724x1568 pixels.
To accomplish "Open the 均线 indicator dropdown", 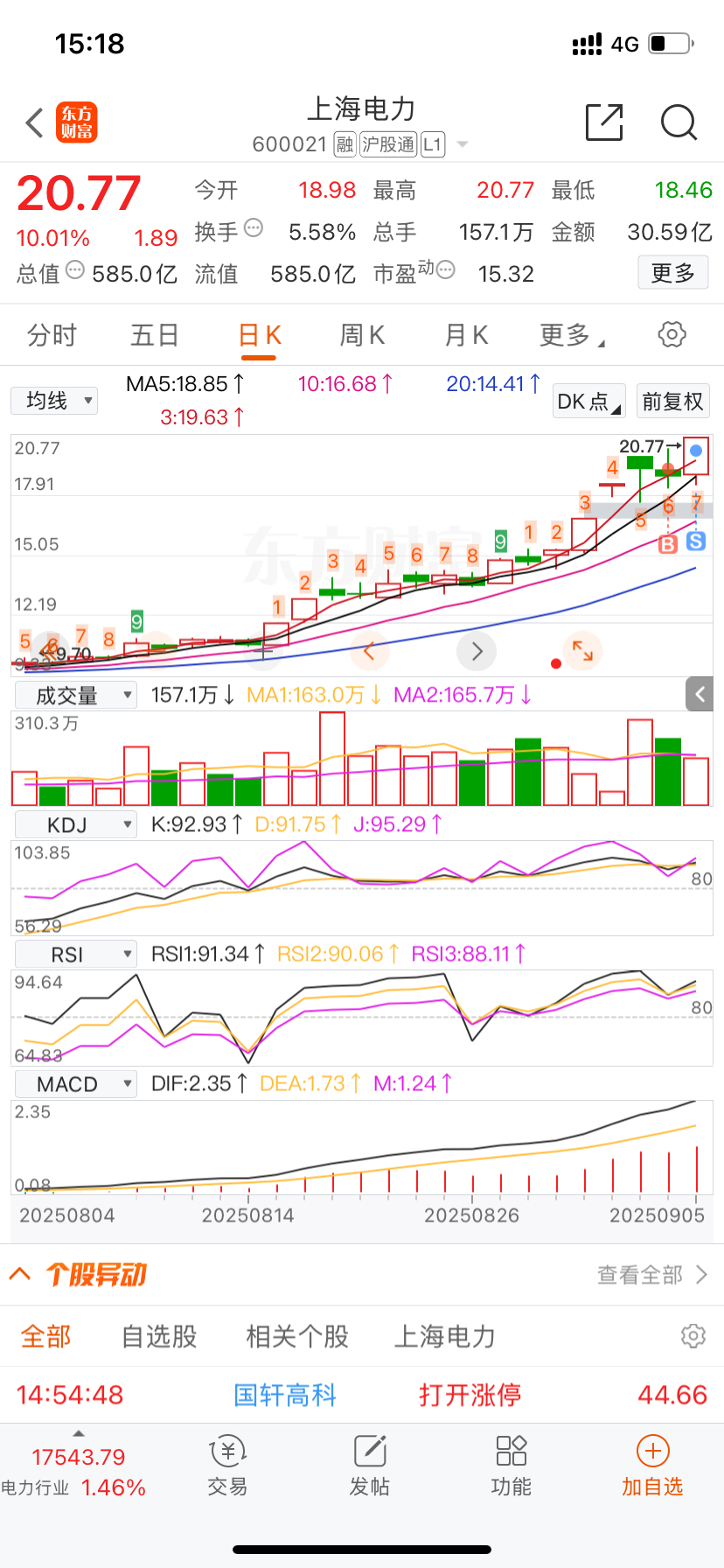I will pos(54,401).
